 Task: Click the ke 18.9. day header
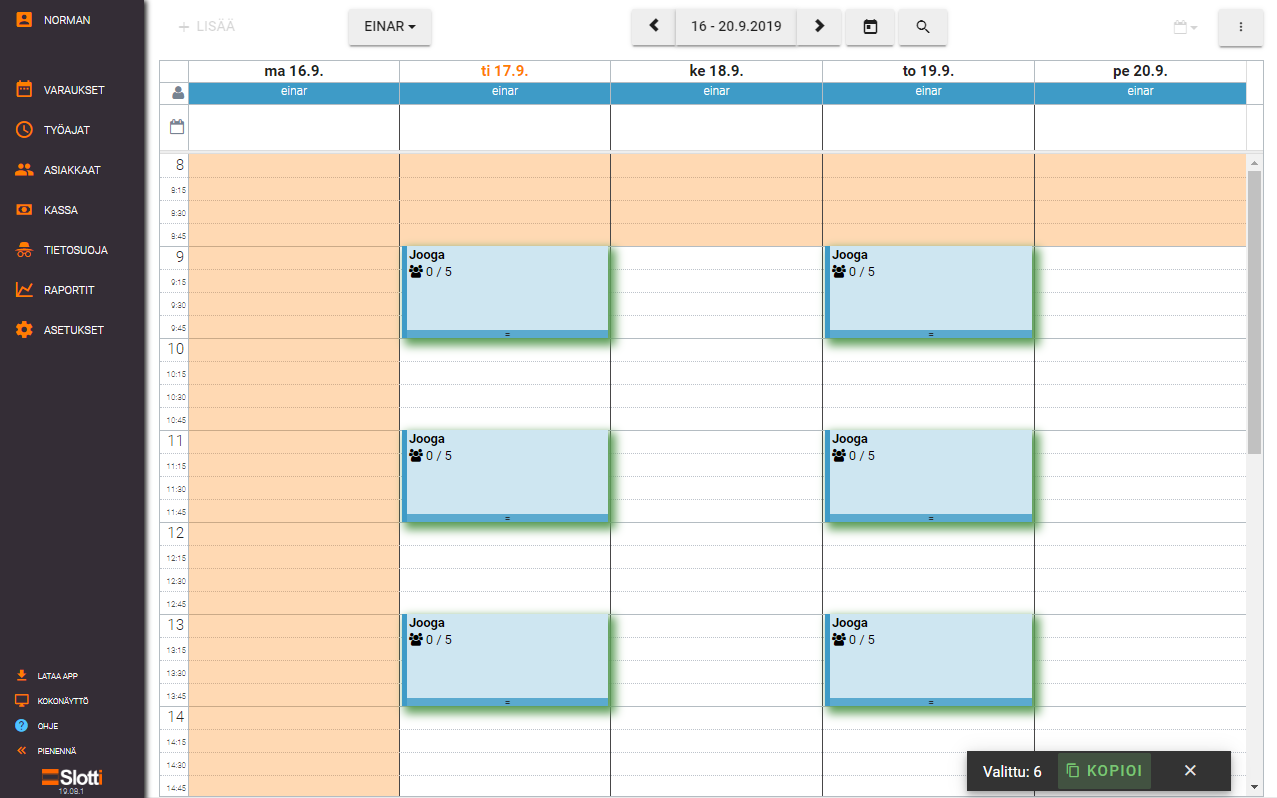716,71
